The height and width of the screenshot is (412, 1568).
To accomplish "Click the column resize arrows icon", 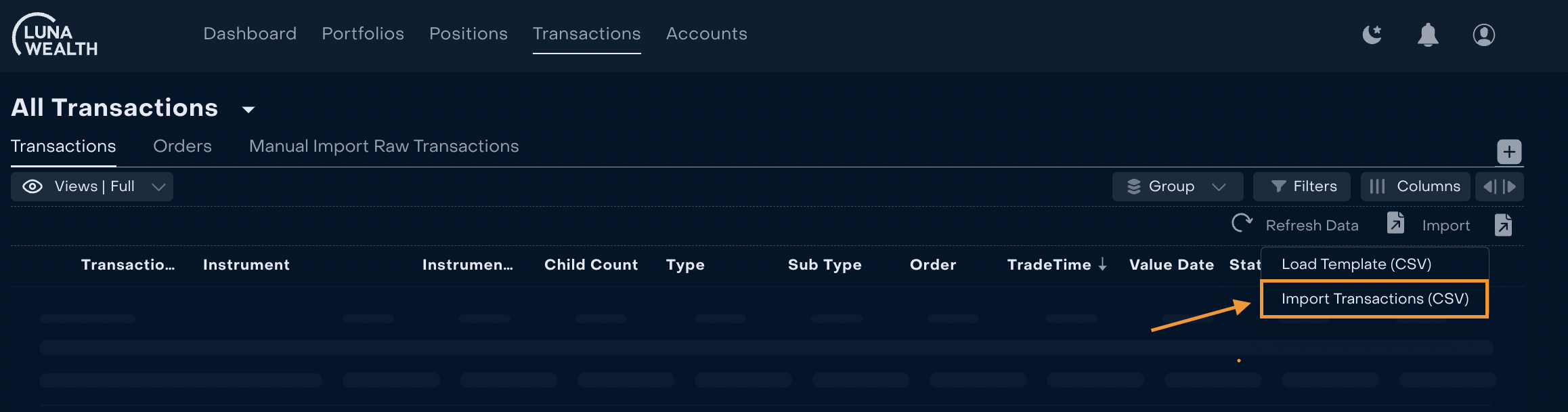I will pos(1499,186).
